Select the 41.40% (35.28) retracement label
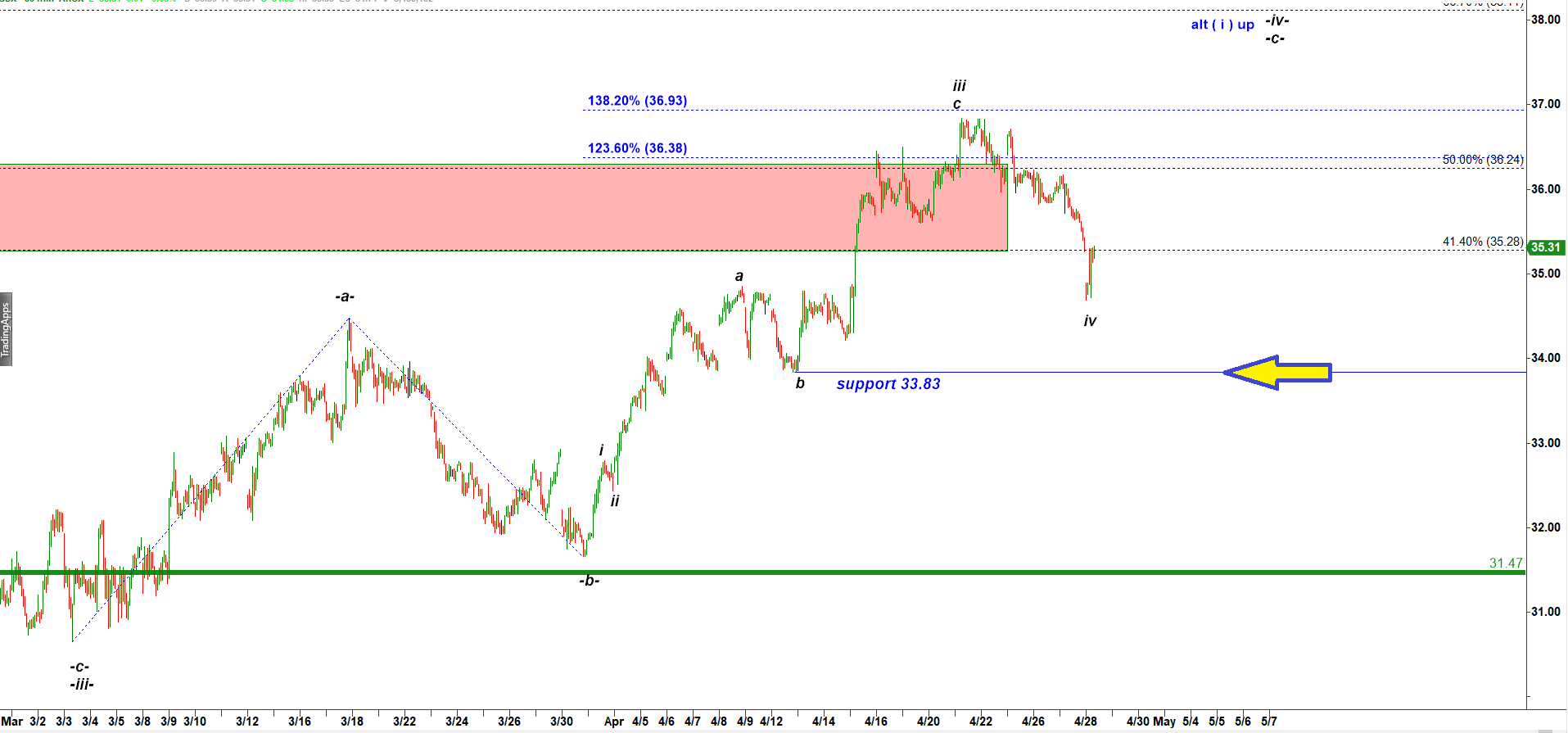This screenshot has height=733, width=1568. tap(1482, 242)
